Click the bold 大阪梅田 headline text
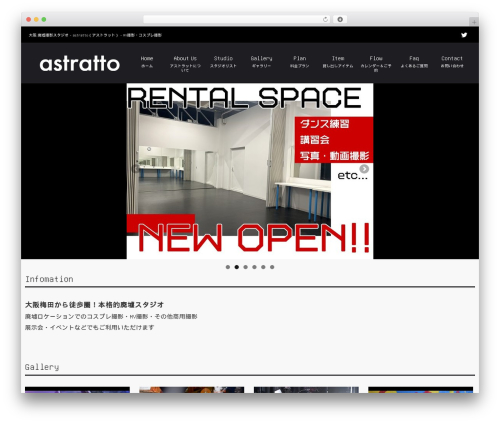The image size is (500, 423). (94, 305)
